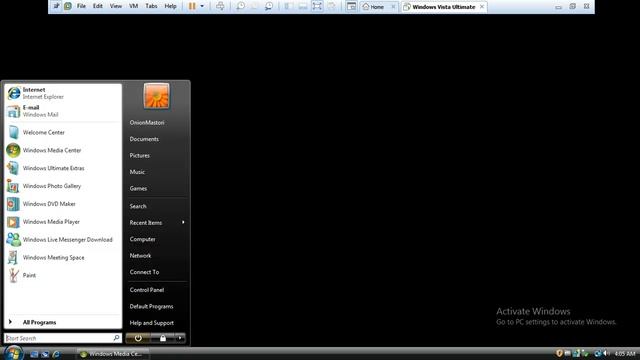Open the Welcome Center icon
640x360 pixels.
click(x=13, y=133)
